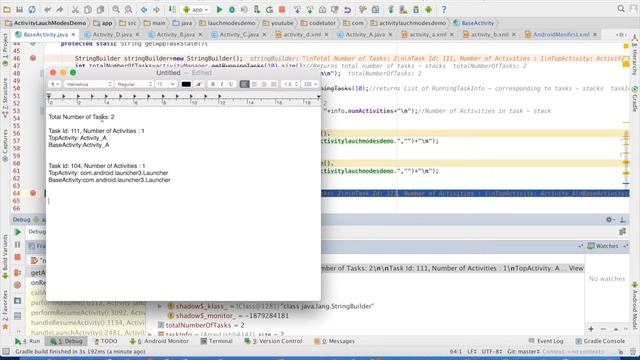
Task: Select align right in TextEdit
Action: [264, 84]
